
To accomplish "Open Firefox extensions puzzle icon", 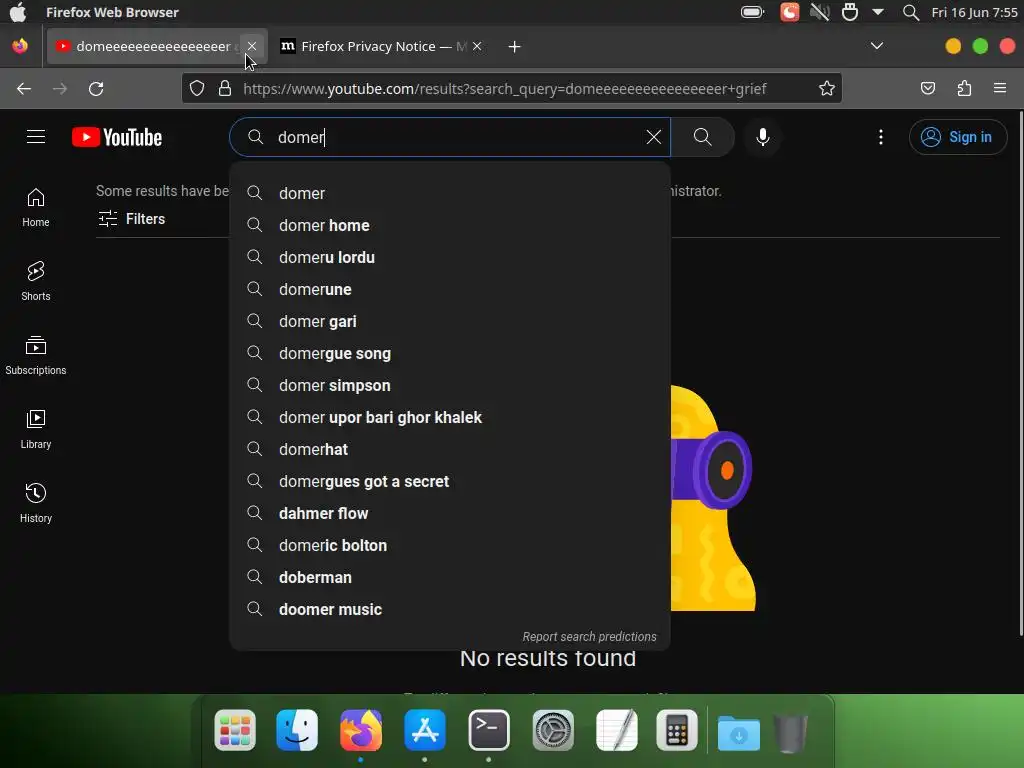I will (964, 88).
